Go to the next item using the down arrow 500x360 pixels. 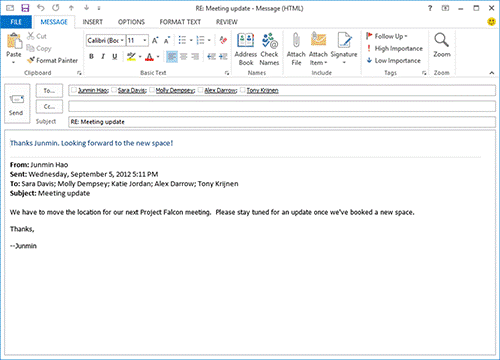(86, 8)
